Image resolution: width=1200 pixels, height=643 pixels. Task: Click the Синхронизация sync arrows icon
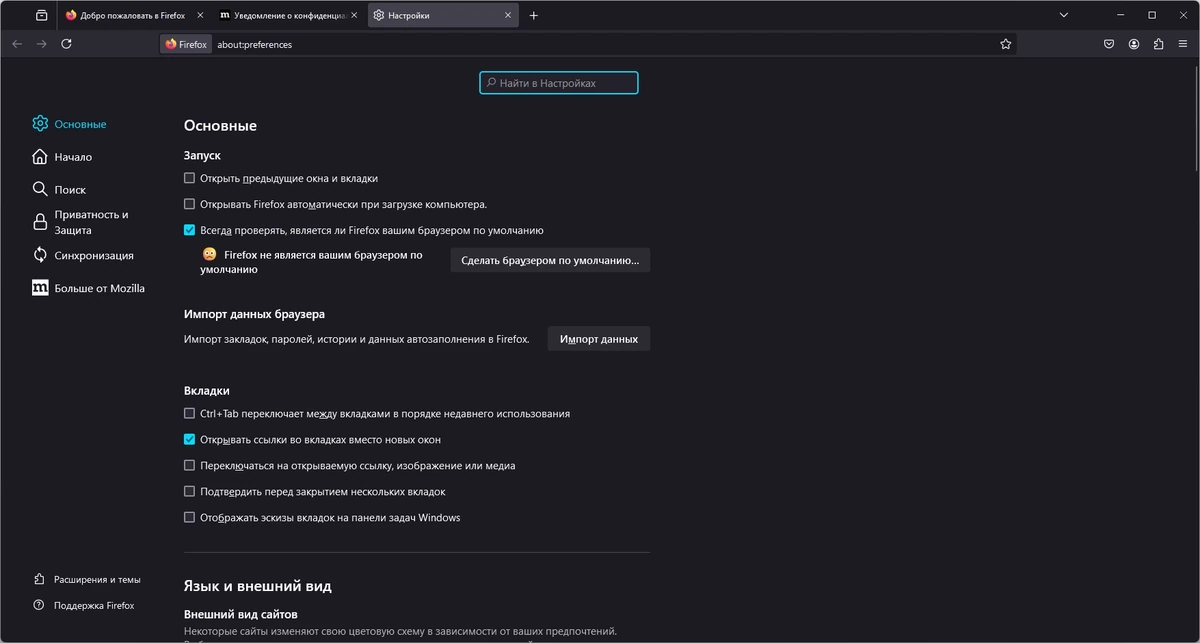click(x=40, y=255)
